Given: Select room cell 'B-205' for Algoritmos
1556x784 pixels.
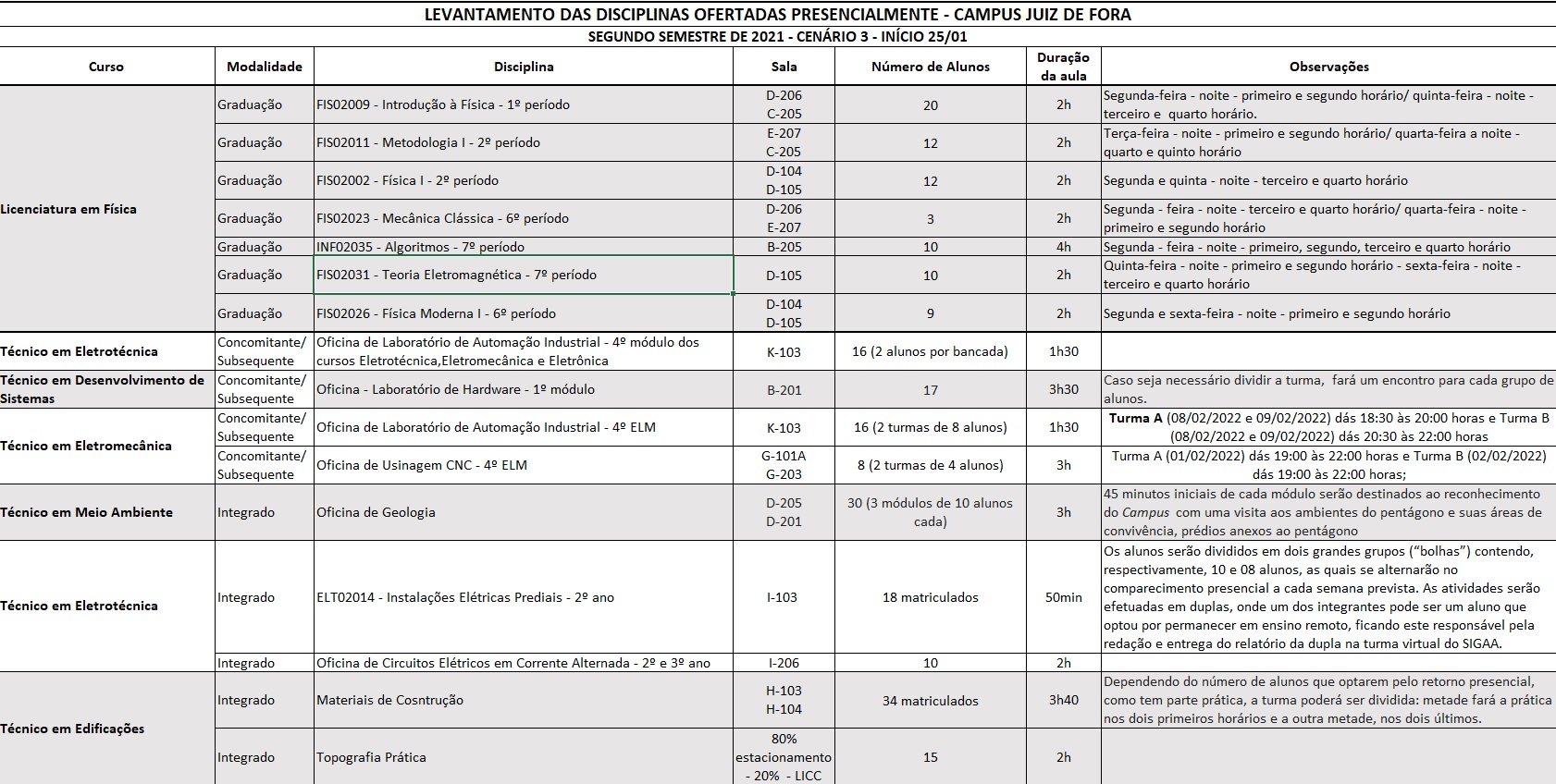Looking at the screenshot, I should 784,247.
